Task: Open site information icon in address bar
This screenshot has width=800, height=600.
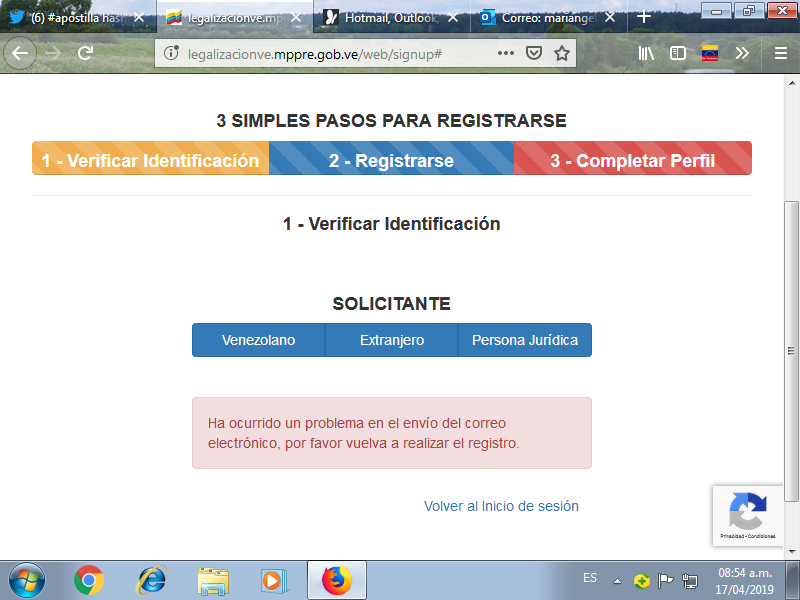Action: (171, 53)
